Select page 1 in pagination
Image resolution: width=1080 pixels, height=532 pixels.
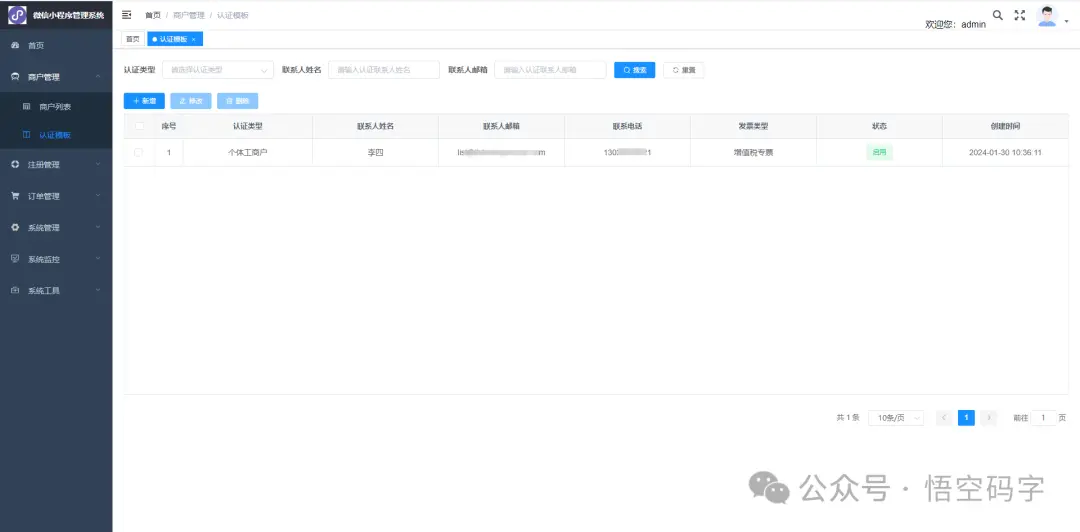(966, 418)
